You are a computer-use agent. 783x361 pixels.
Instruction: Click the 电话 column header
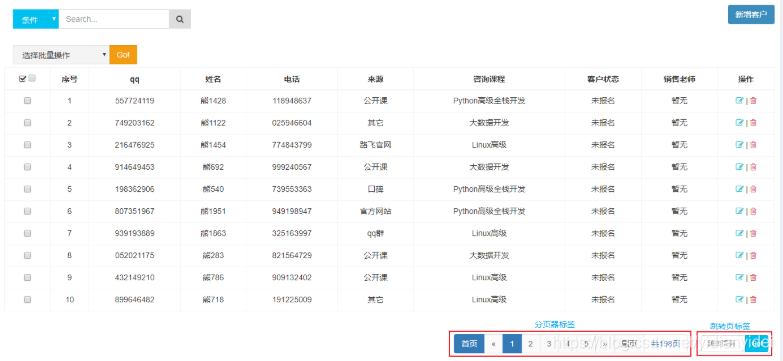(x=292, y=79)
